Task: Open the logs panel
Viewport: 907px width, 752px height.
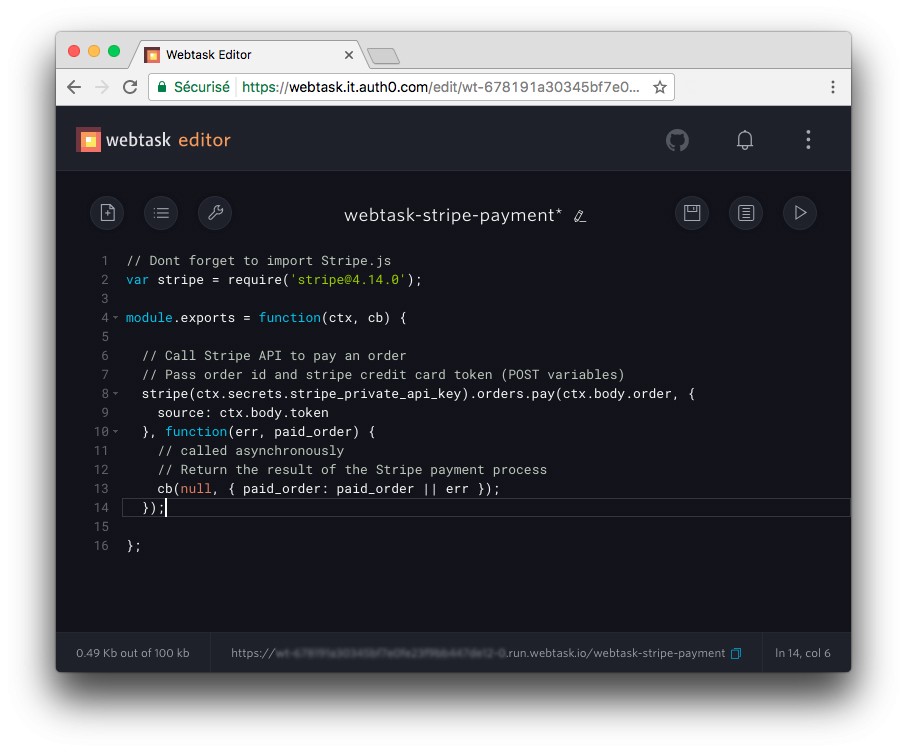Action: pyautogui.click(x=745, y=213)
